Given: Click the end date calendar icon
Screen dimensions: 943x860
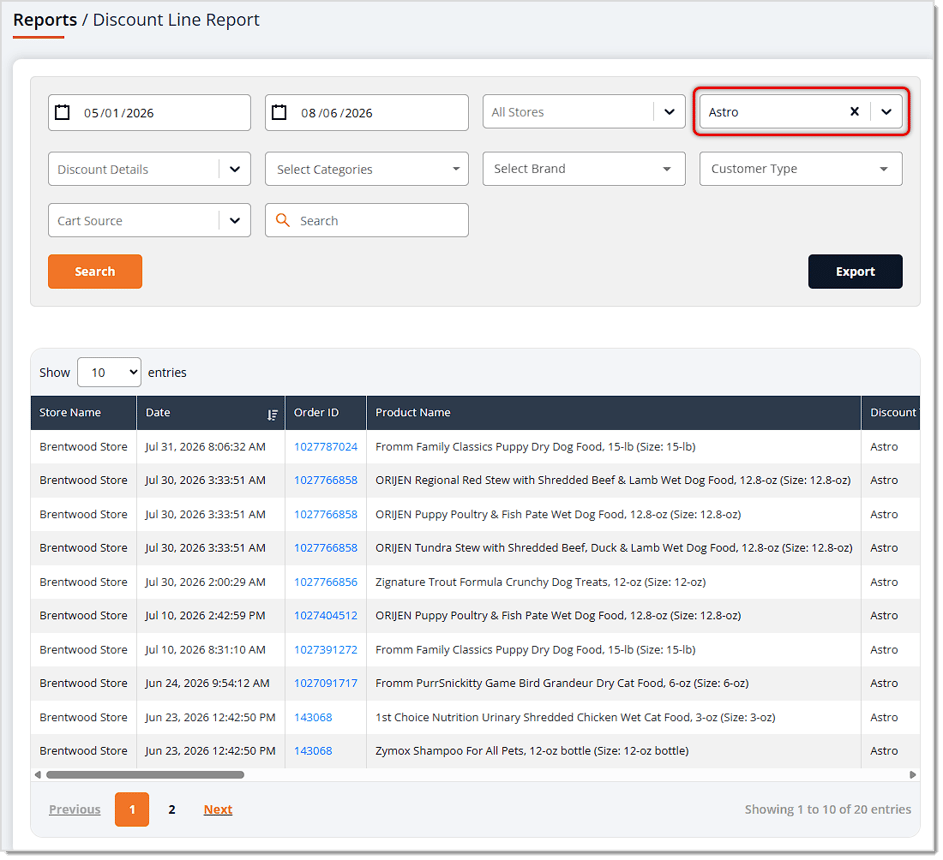Looking at the screenshot, I should (x=279, y=112).
